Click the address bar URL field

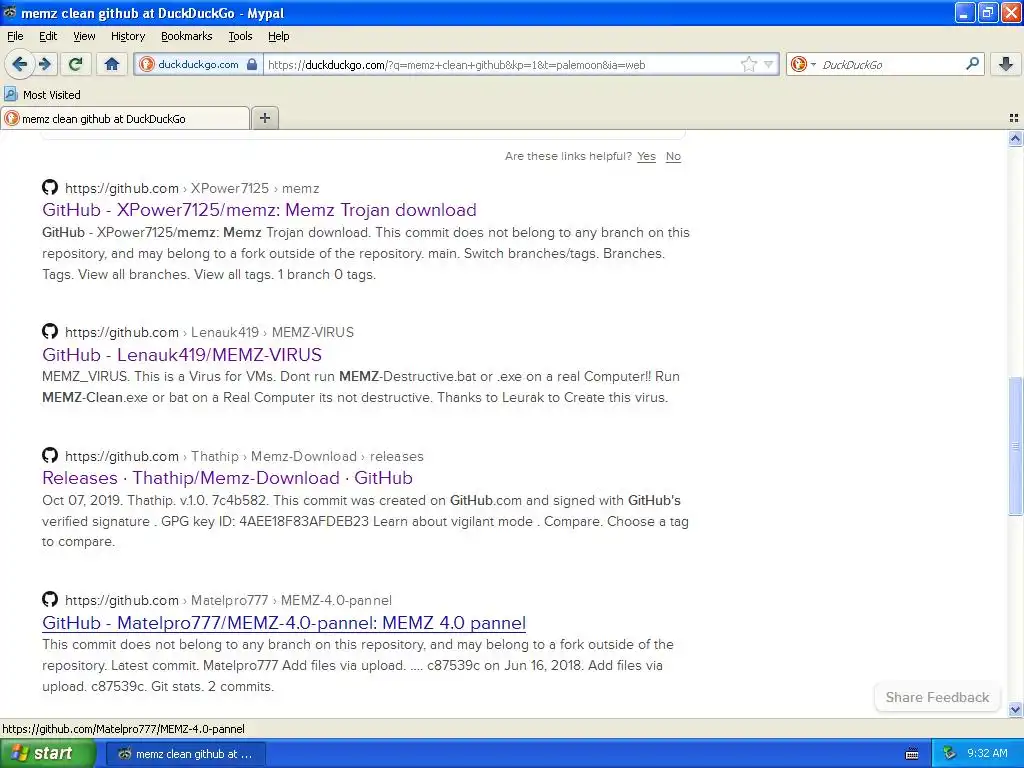pyautogui.click(x=502, y=64)
